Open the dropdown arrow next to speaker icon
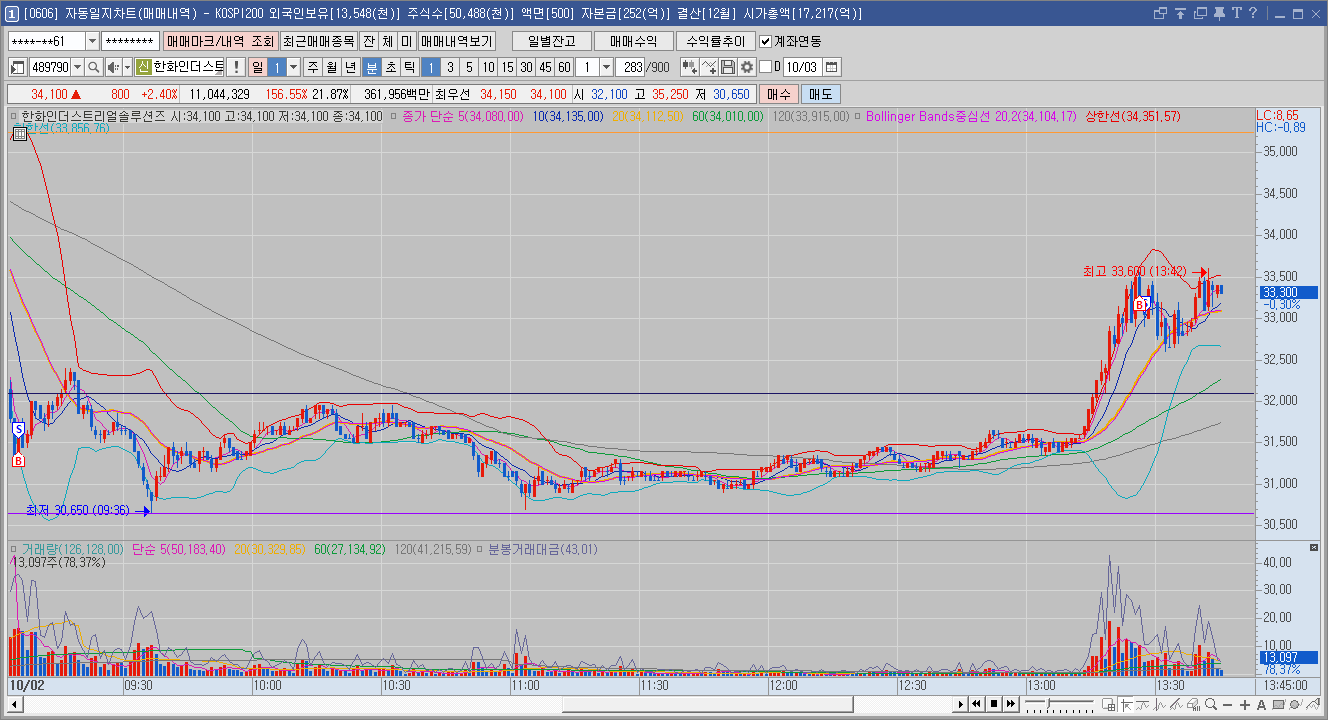1328x720 pixels. tap(127, 67)
